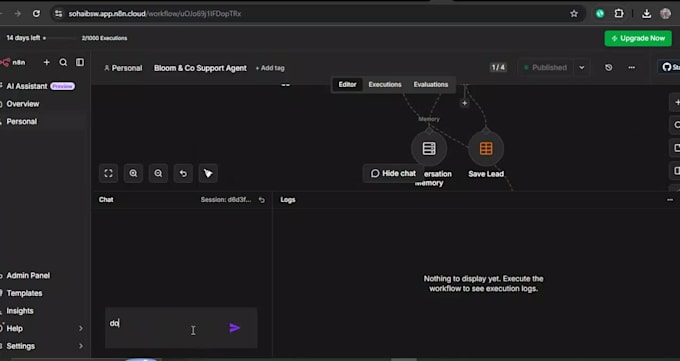This screenshot has height=361, width=680.
Task: Click the site info icon in address bar
Action: pos(59,13)
